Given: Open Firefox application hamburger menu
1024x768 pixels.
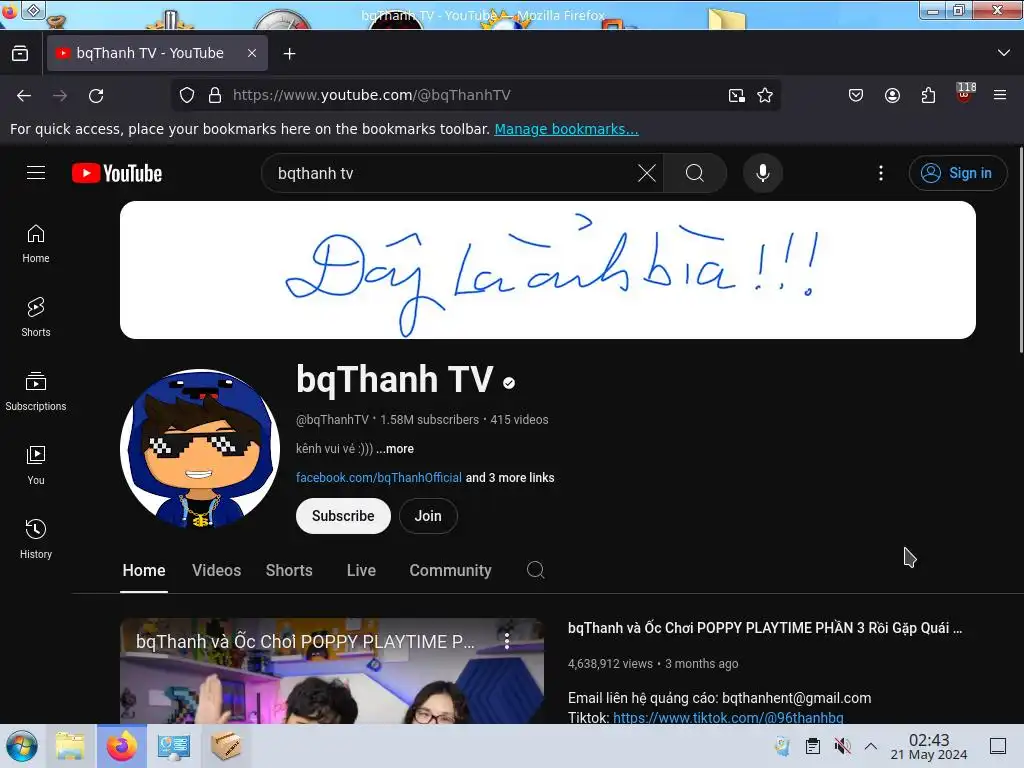Looking at the screenshot, I should click(x=1000, y=95).
